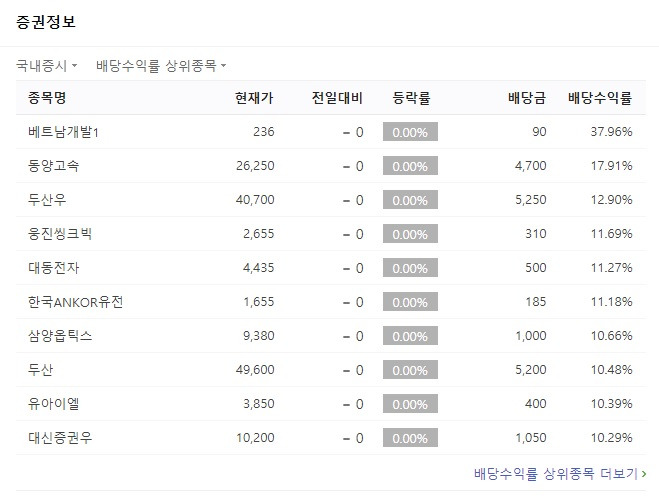Screen dimensions: 659x500
Task: Open the 동양고속 stock entry
Action: tap(53, 166)
